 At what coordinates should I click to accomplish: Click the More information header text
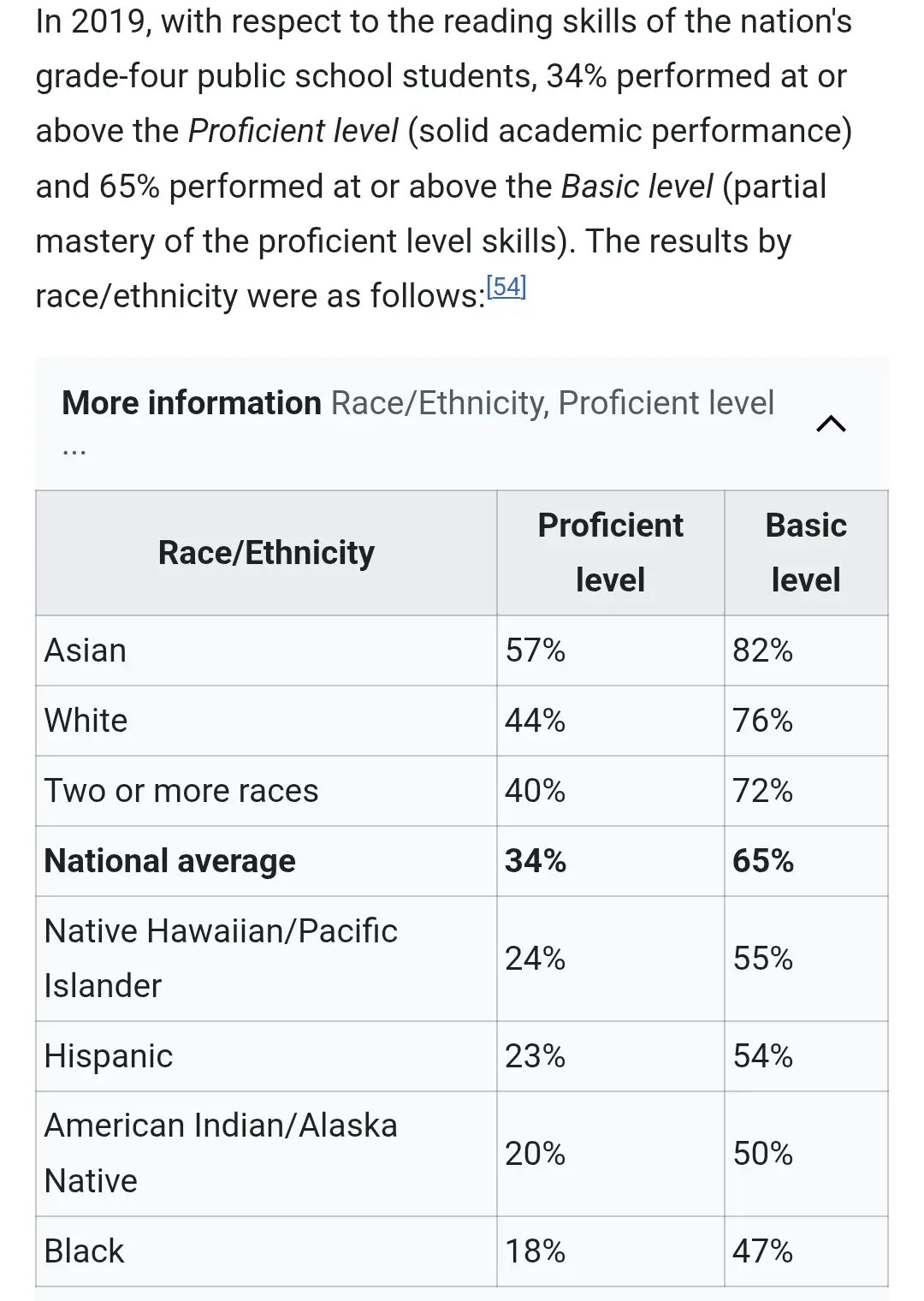(x=192, y=403)
